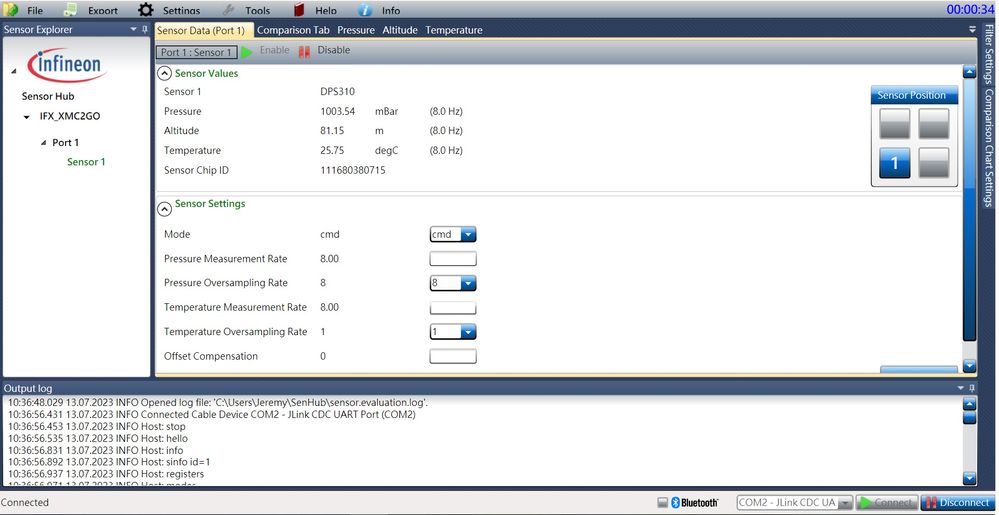Pin the Sensor Explorer panel
The width and height of the screenshot is (999, 515).
tap(145, 30)
